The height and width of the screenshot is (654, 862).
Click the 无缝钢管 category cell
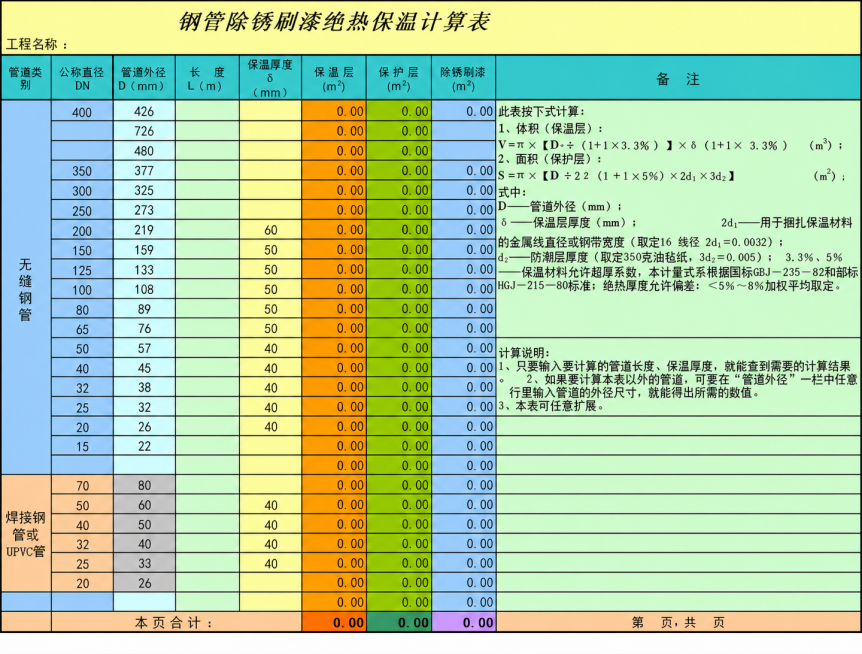pos(26,287)
